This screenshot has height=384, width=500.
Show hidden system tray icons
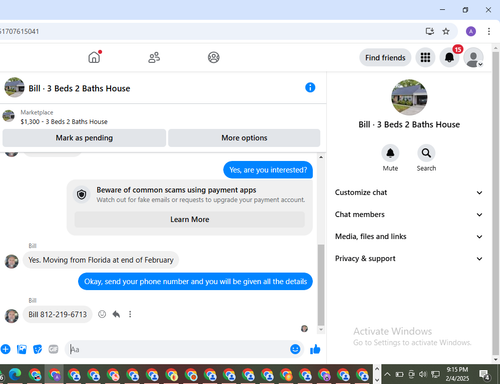[x=387, y=374]
